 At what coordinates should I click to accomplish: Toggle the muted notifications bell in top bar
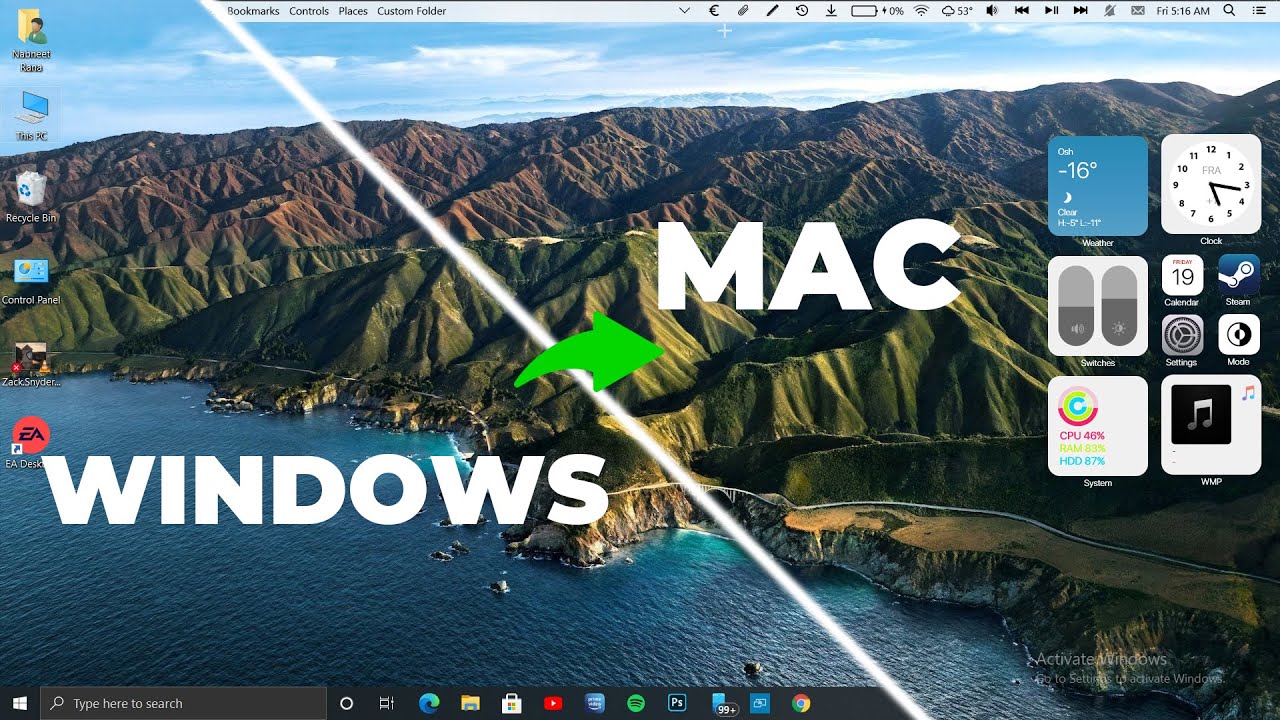click(x=1111, y=11)
